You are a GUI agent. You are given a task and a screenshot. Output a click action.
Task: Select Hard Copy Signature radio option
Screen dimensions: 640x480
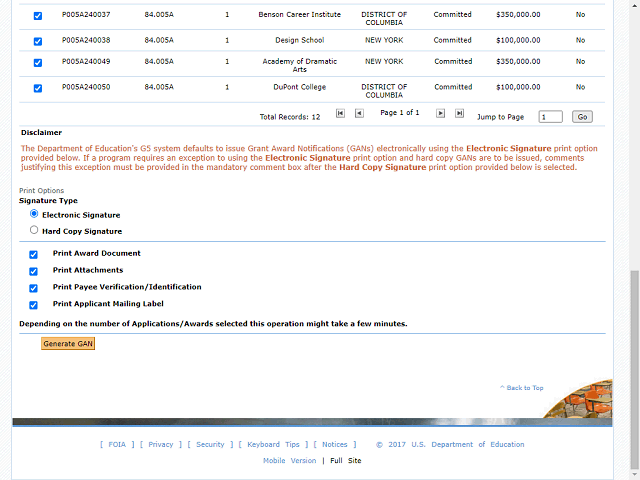34,230
